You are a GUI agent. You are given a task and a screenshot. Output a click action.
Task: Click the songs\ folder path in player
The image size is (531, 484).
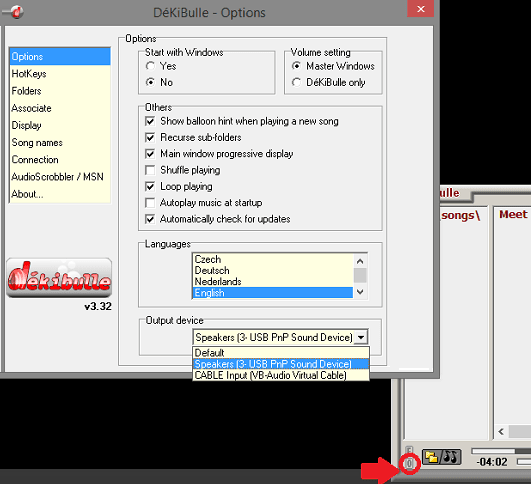(x=461, y=215)
